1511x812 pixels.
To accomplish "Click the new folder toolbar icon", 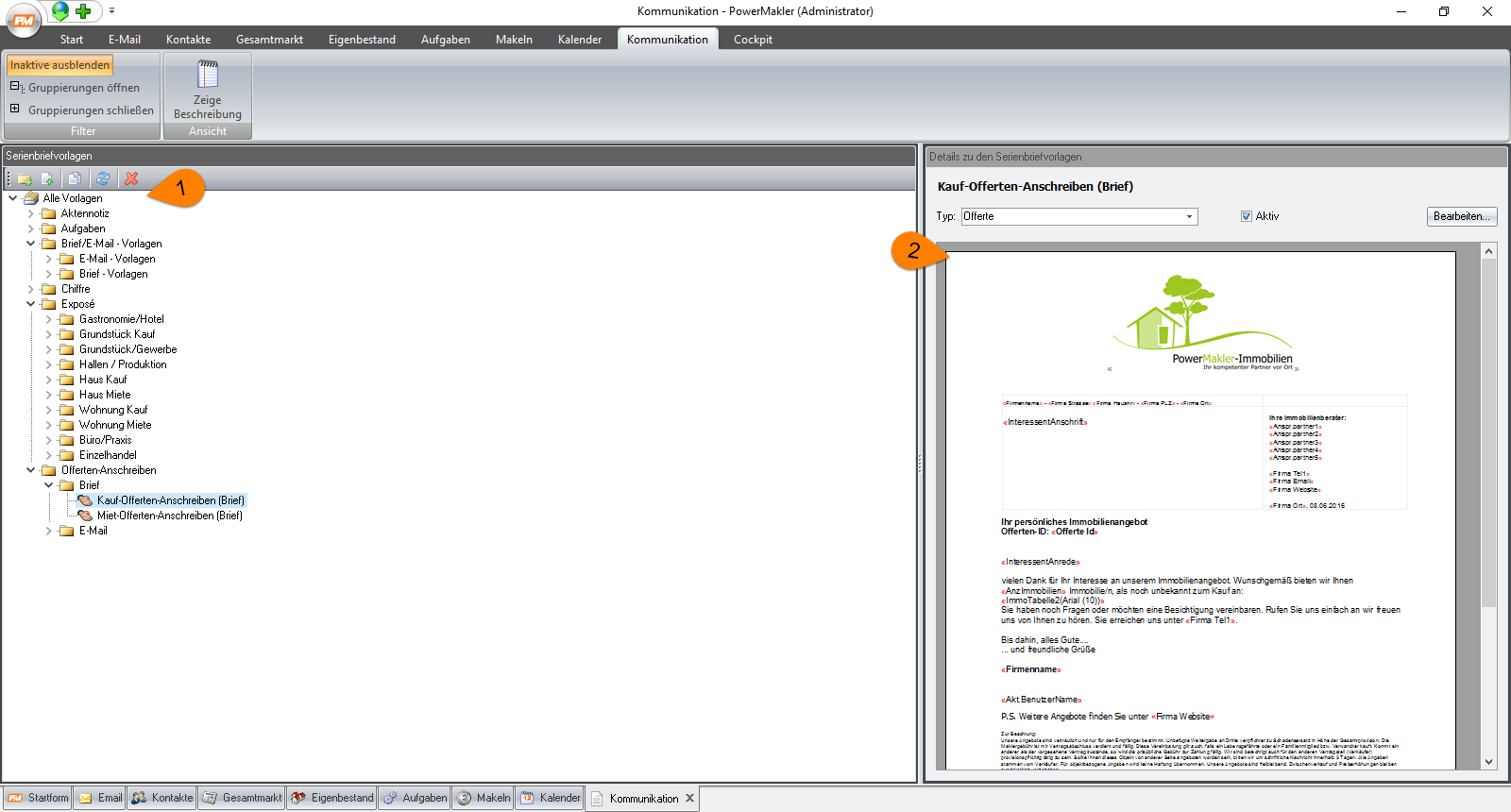I will click(x=25, y=178).
